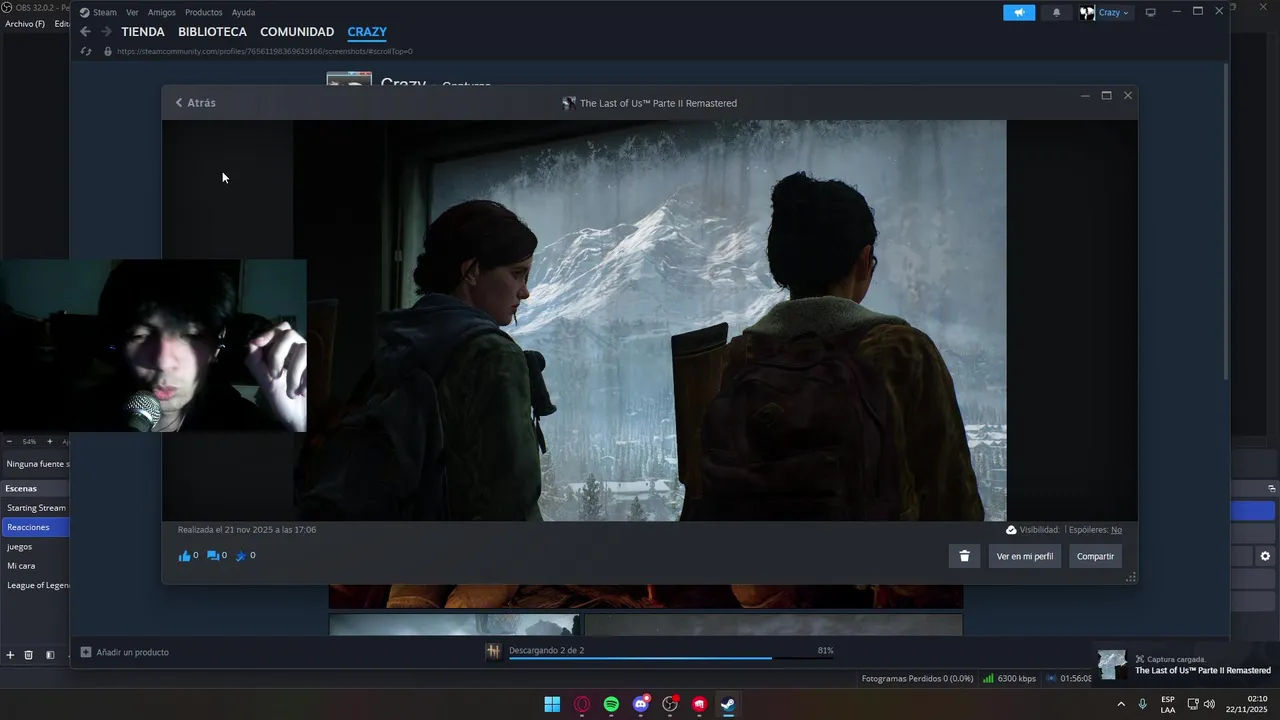Delete screenshot with trash button
This screenshot has height=720, width=1280.
click(964, 556)
